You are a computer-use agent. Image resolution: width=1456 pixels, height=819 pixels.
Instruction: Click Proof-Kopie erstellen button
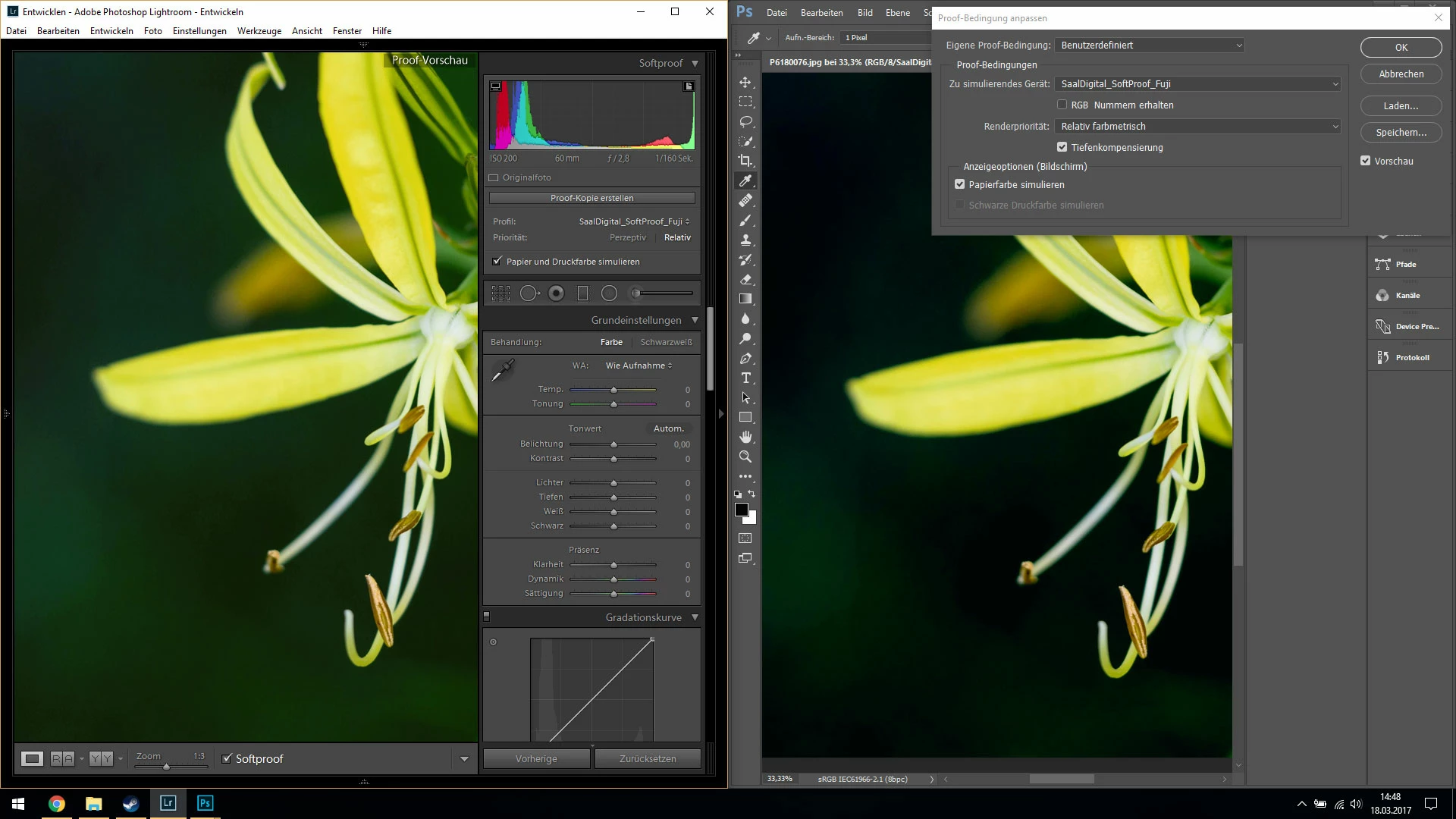591,198
